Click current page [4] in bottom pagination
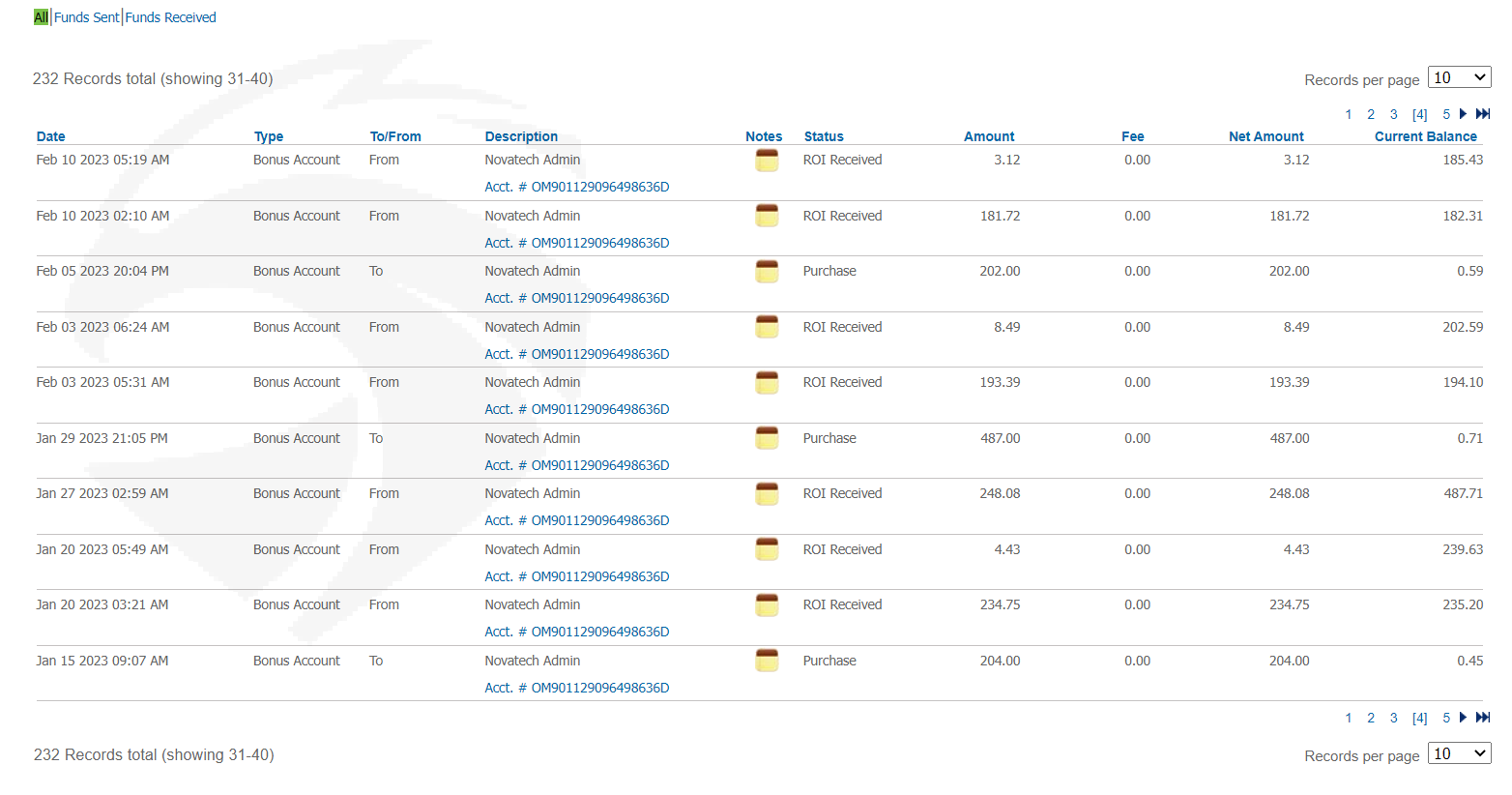 1420,718
